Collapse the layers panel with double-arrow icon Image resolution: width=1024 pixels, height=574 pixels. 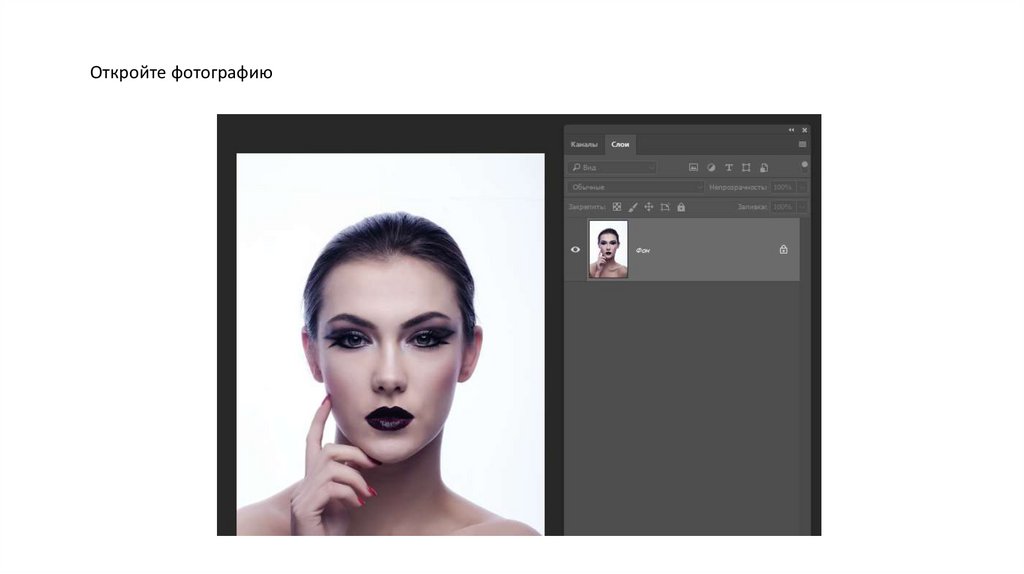point(792,130)
